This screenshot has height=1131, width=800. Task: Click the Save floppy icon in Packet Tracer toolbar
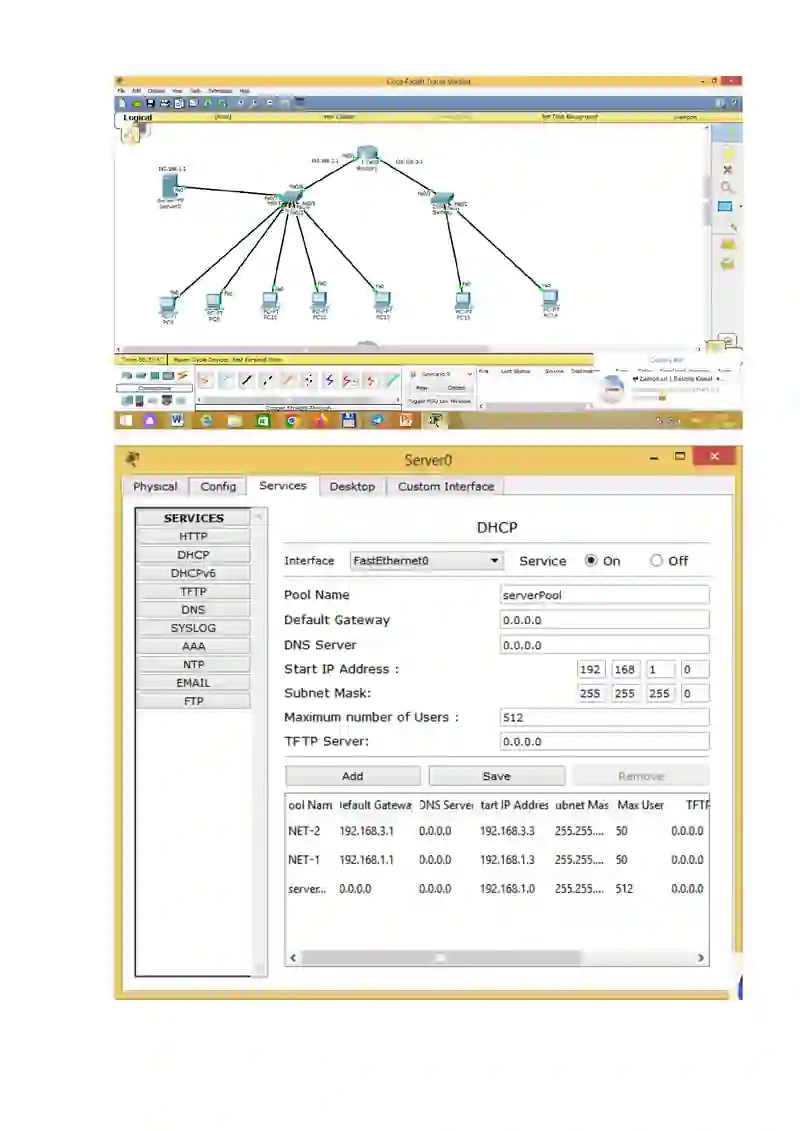[150, 103]
